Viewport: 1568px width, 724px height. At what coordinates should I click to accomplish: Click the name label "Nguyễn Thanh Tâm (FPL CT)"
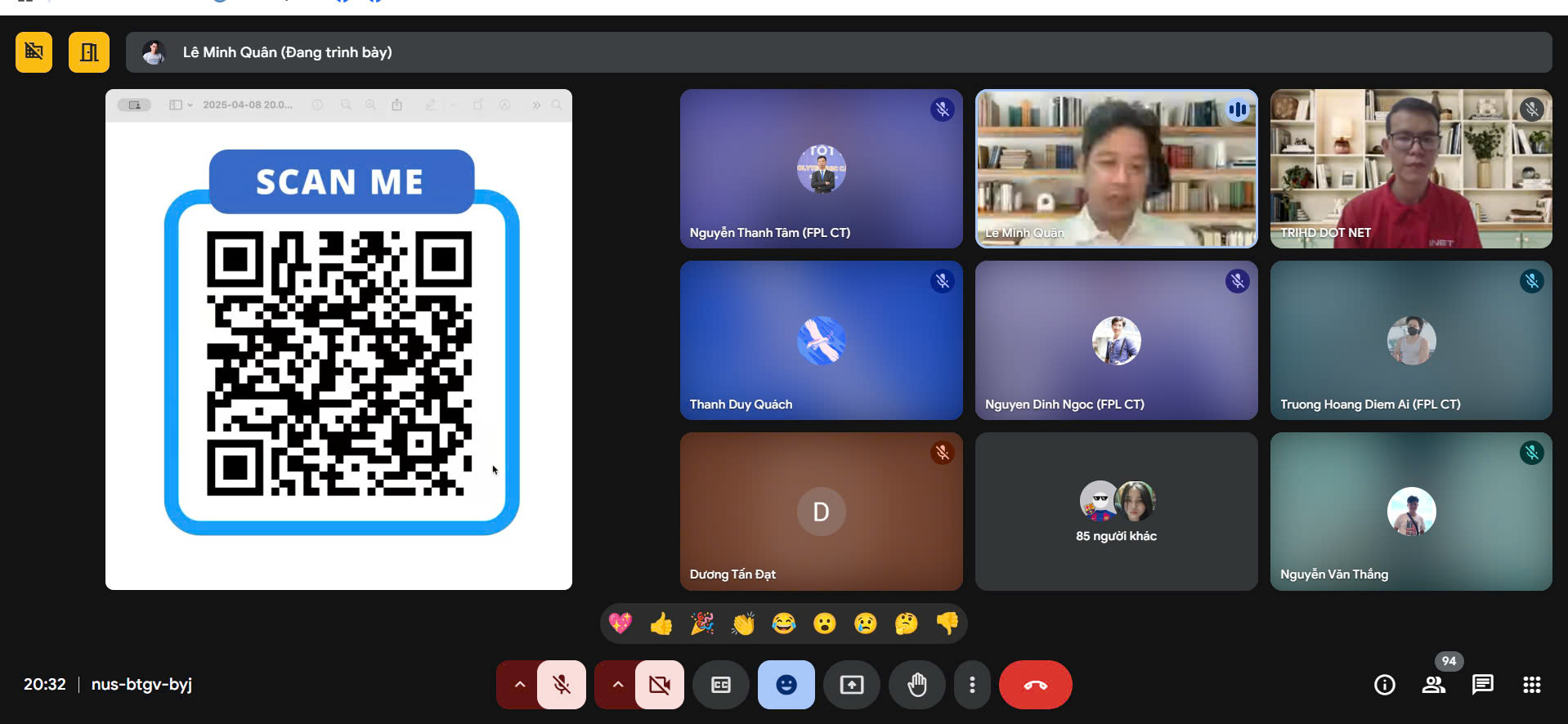770,233
